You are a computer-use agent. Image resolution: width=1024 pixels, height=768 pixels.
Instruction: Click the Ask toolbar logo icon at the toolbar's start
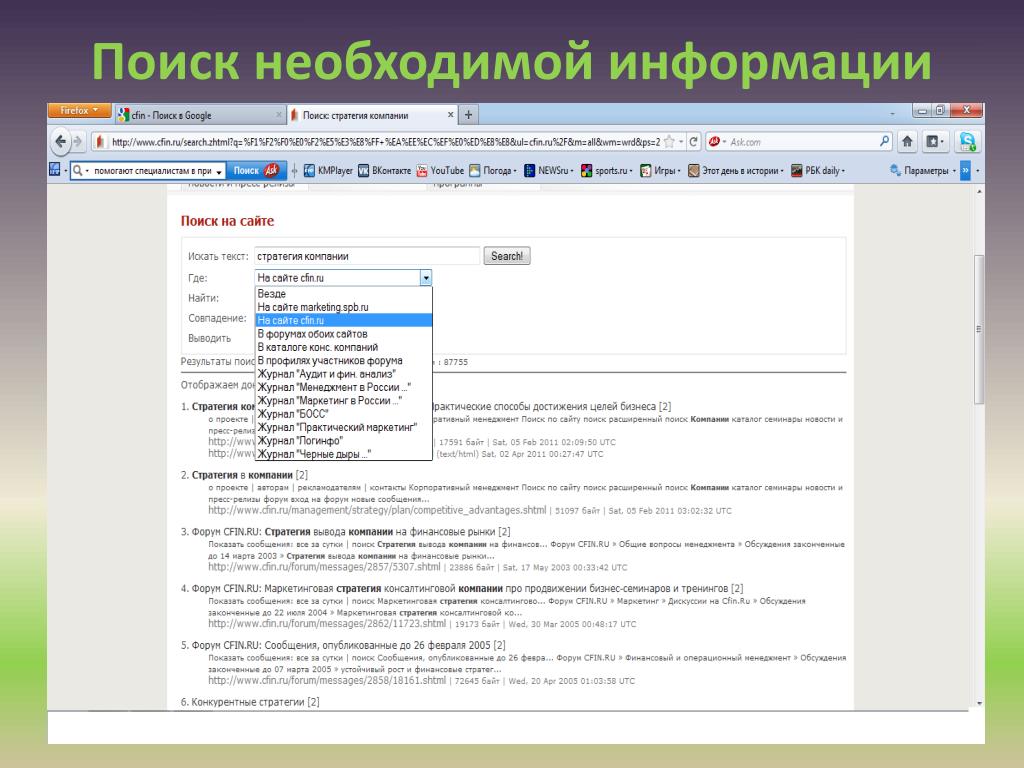55,170
